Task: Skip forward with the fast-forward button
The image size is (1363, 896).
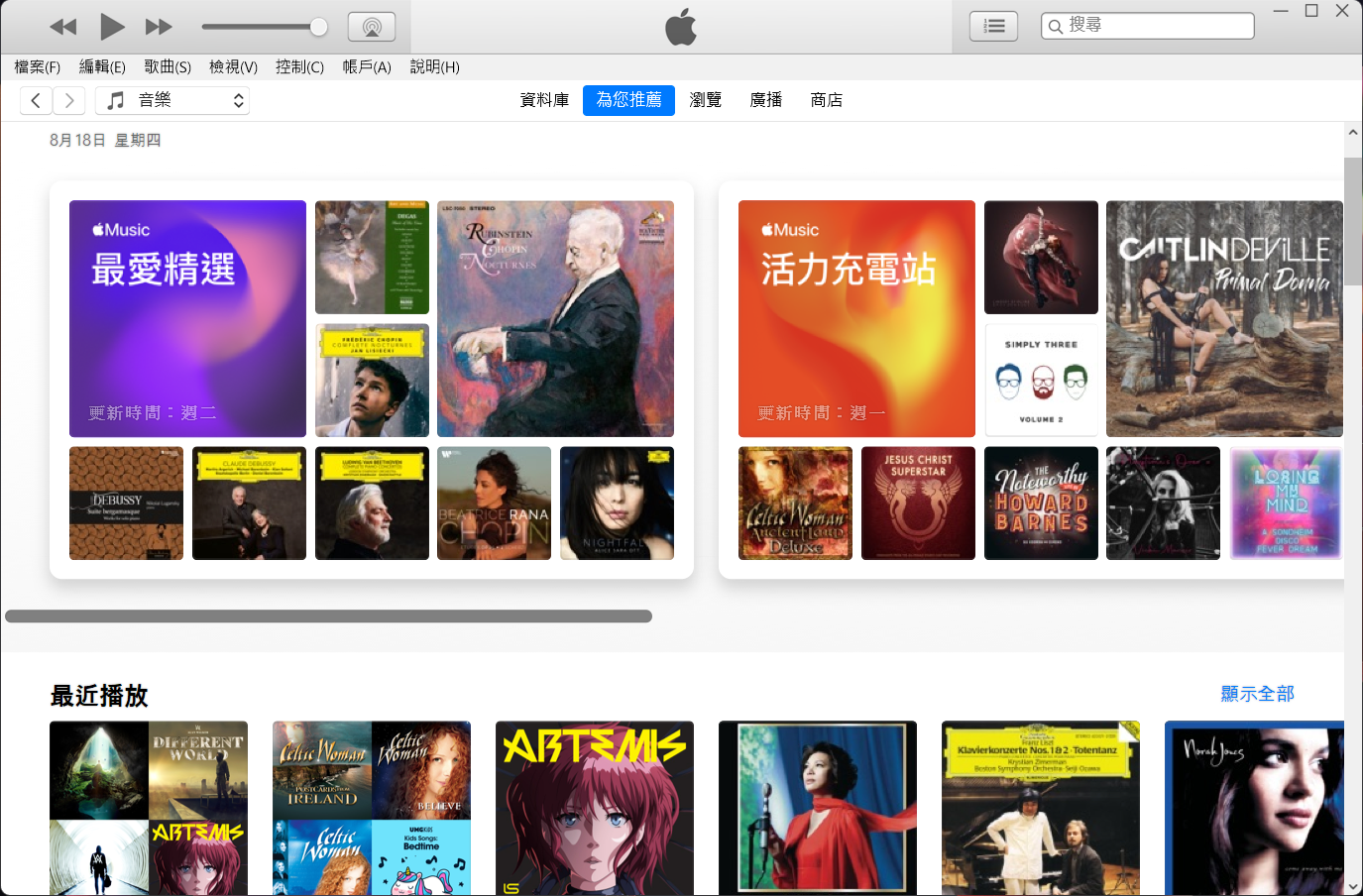Action: coord(159,27)
